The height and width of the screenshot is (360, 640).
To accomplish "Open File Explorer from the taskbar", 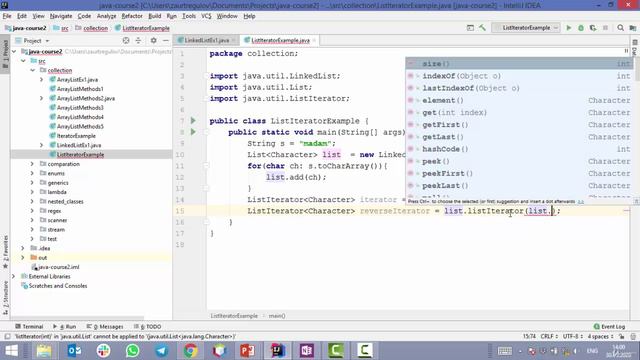I will click(44, 351).
